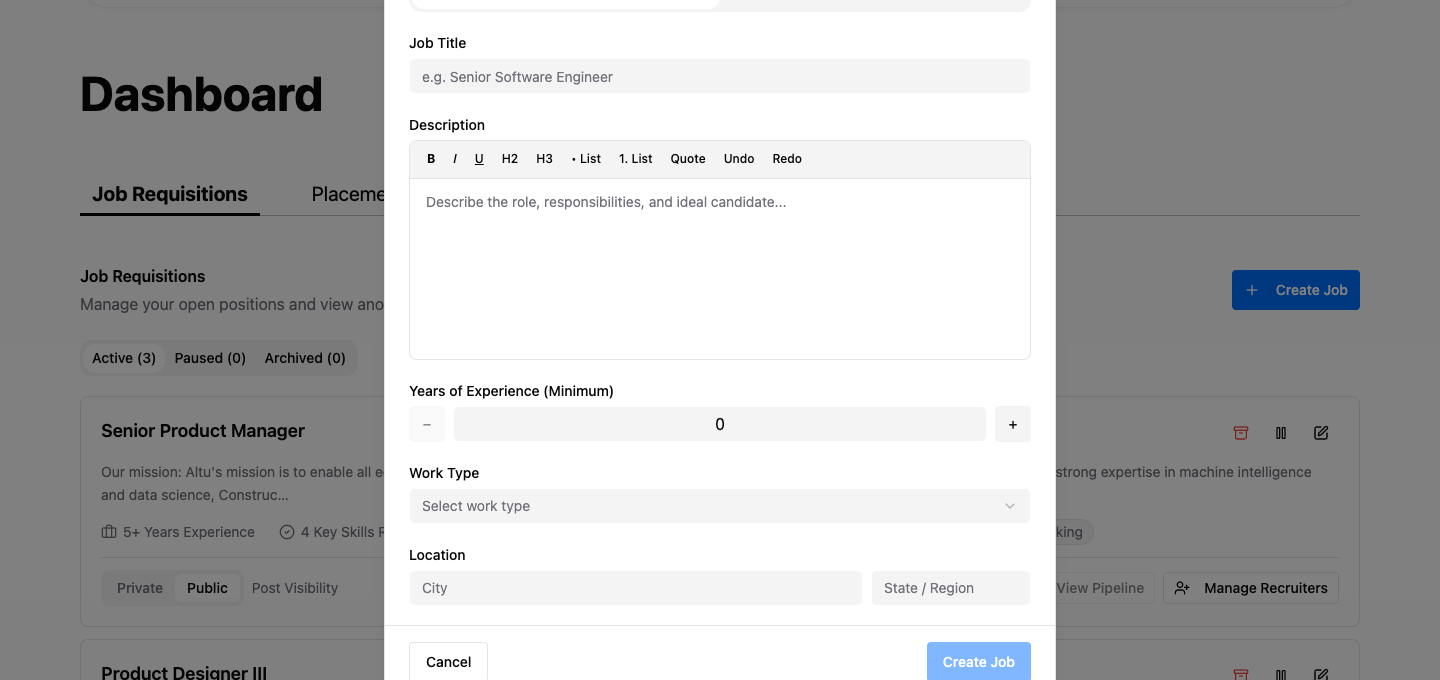This screenshot has width=1440, height=680.
Task: Apply H2 heading format
Action: 510,159
